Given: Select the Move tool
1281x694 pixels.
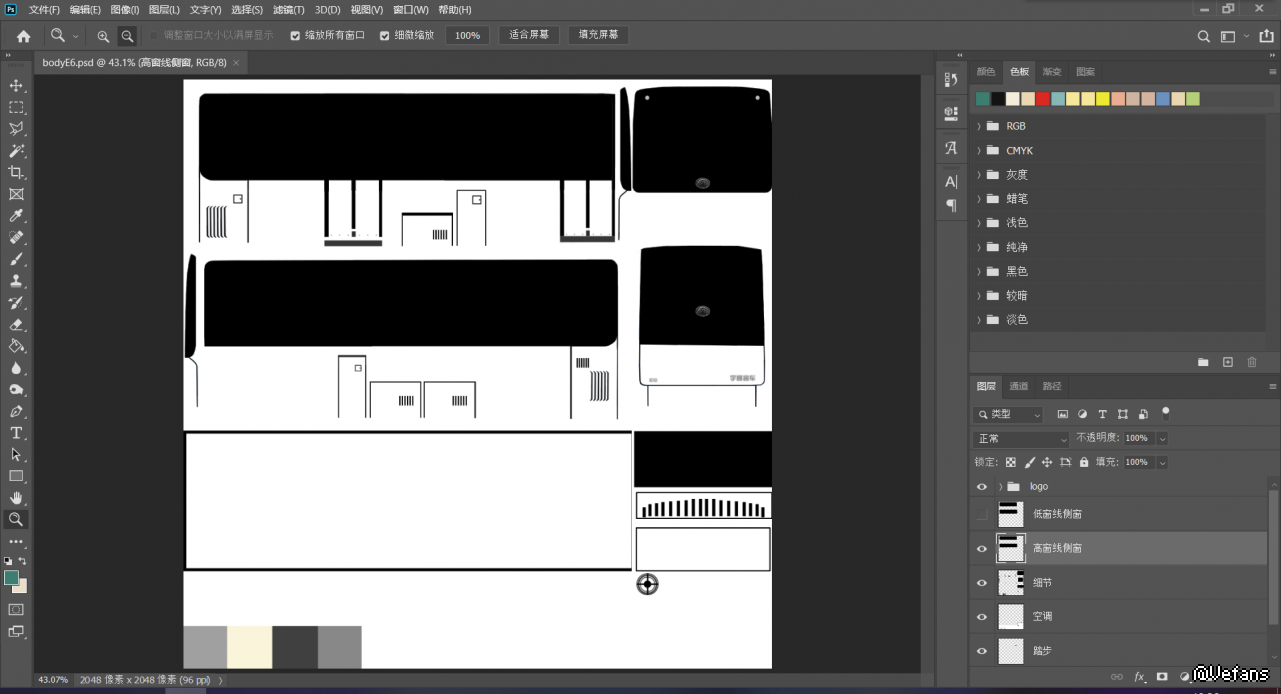Looking at the screenshot, I should (16, 86).
